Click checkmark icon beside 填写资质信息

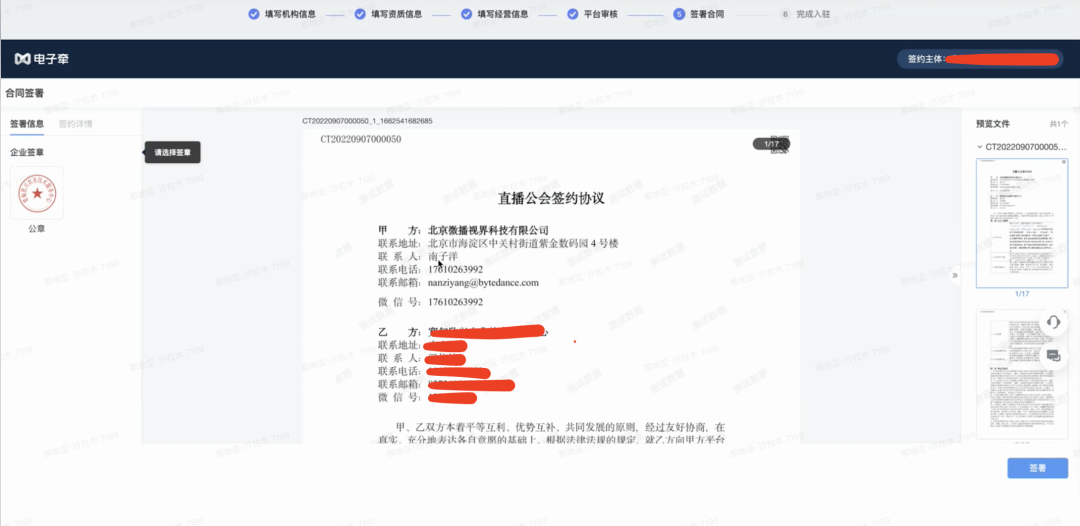(360, 14)
